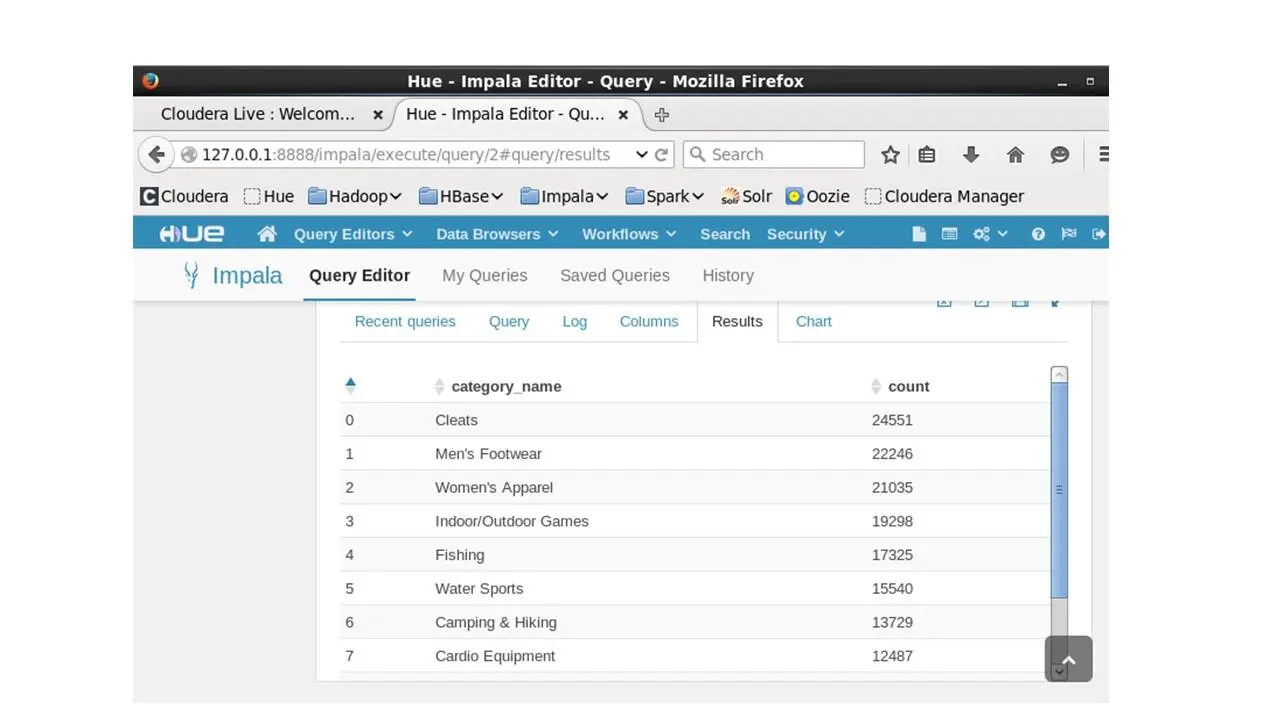Viewport: 1280px width, 720px height.
Task: Sort by the row index column arrows
Action: tap(350, 385)
